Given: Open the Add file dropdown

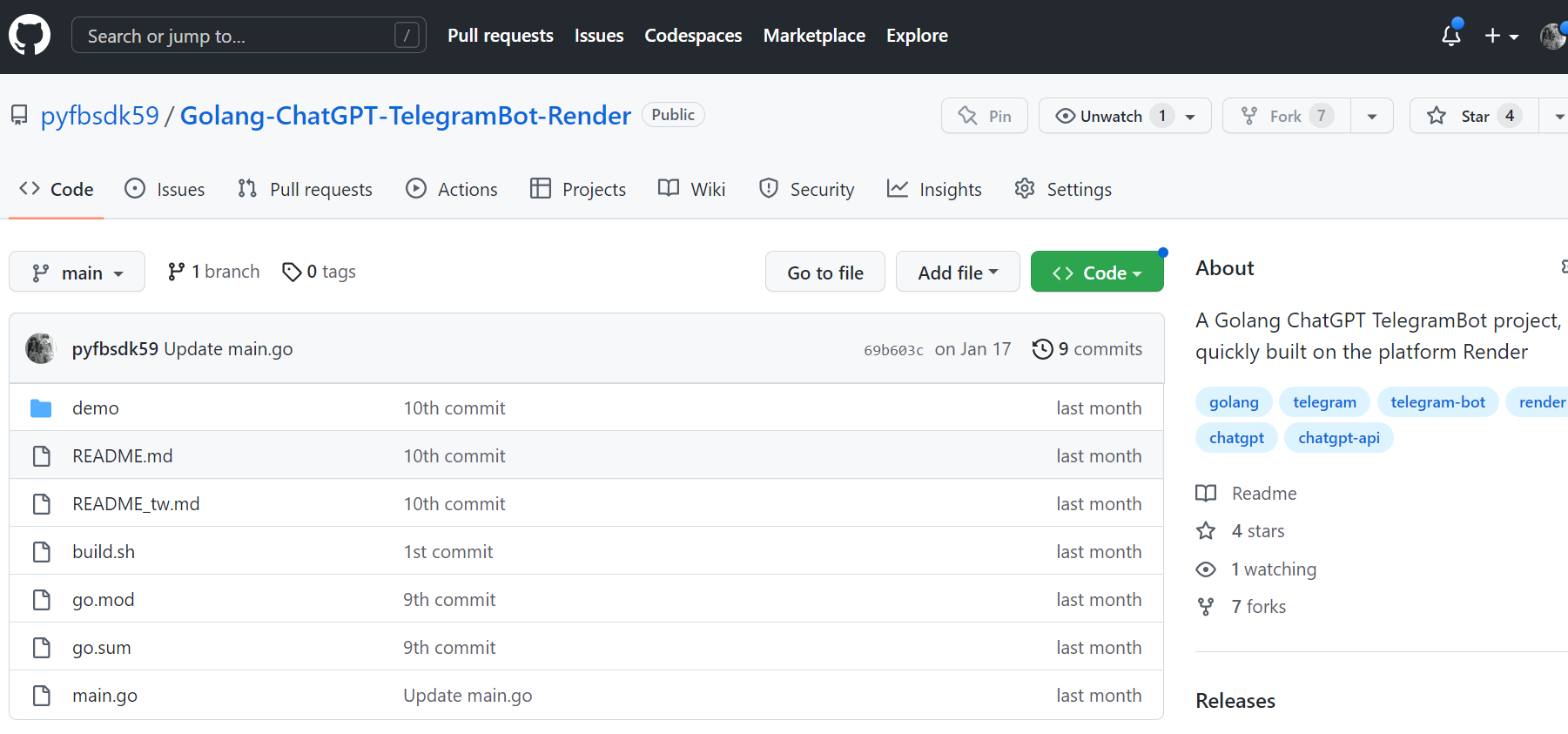Looking at the screenshot, I should pos(958,273).
